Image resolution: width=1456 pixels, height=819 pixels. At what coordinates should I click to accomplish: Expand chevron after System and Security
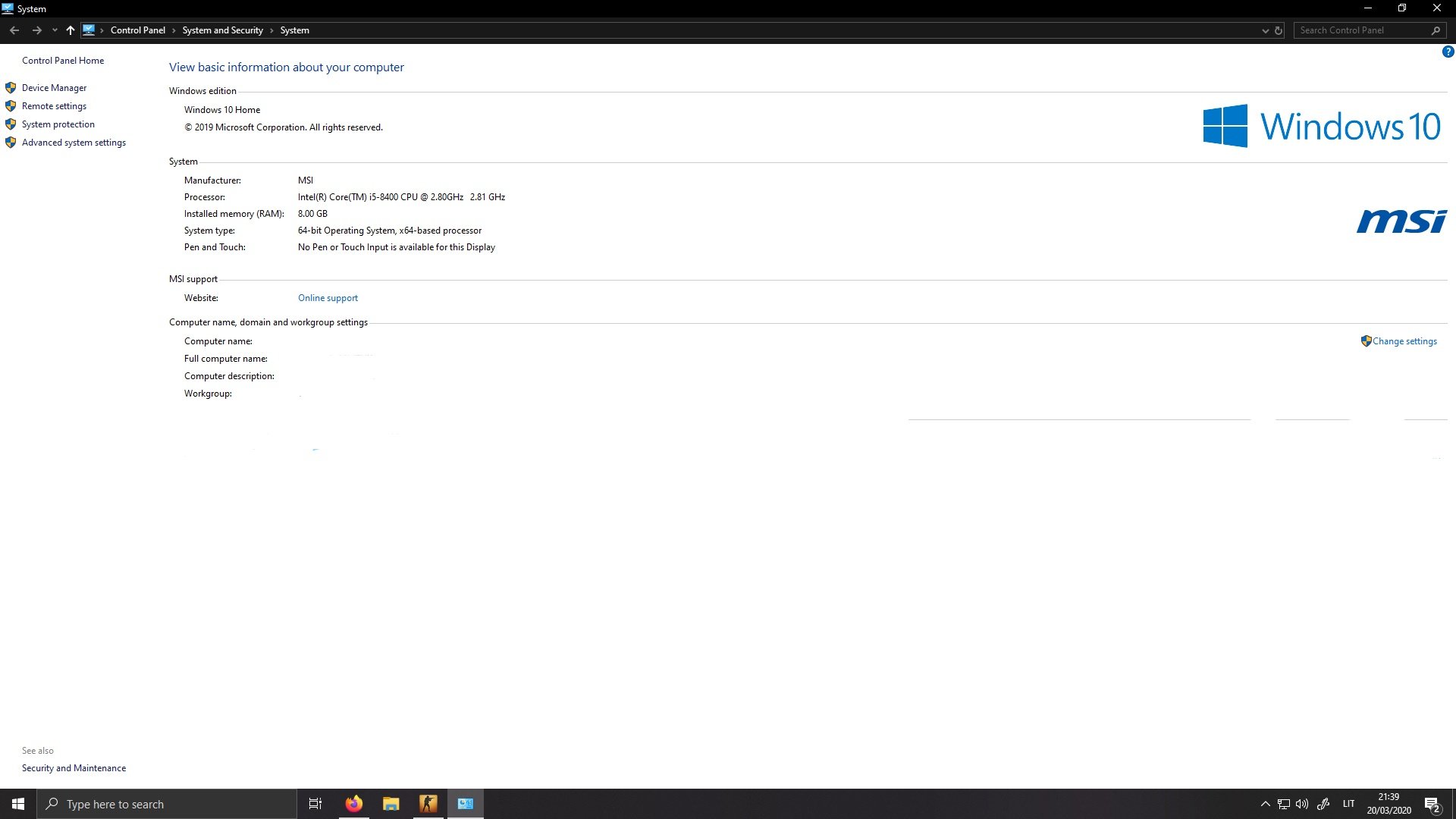click(x=271, y=30)
